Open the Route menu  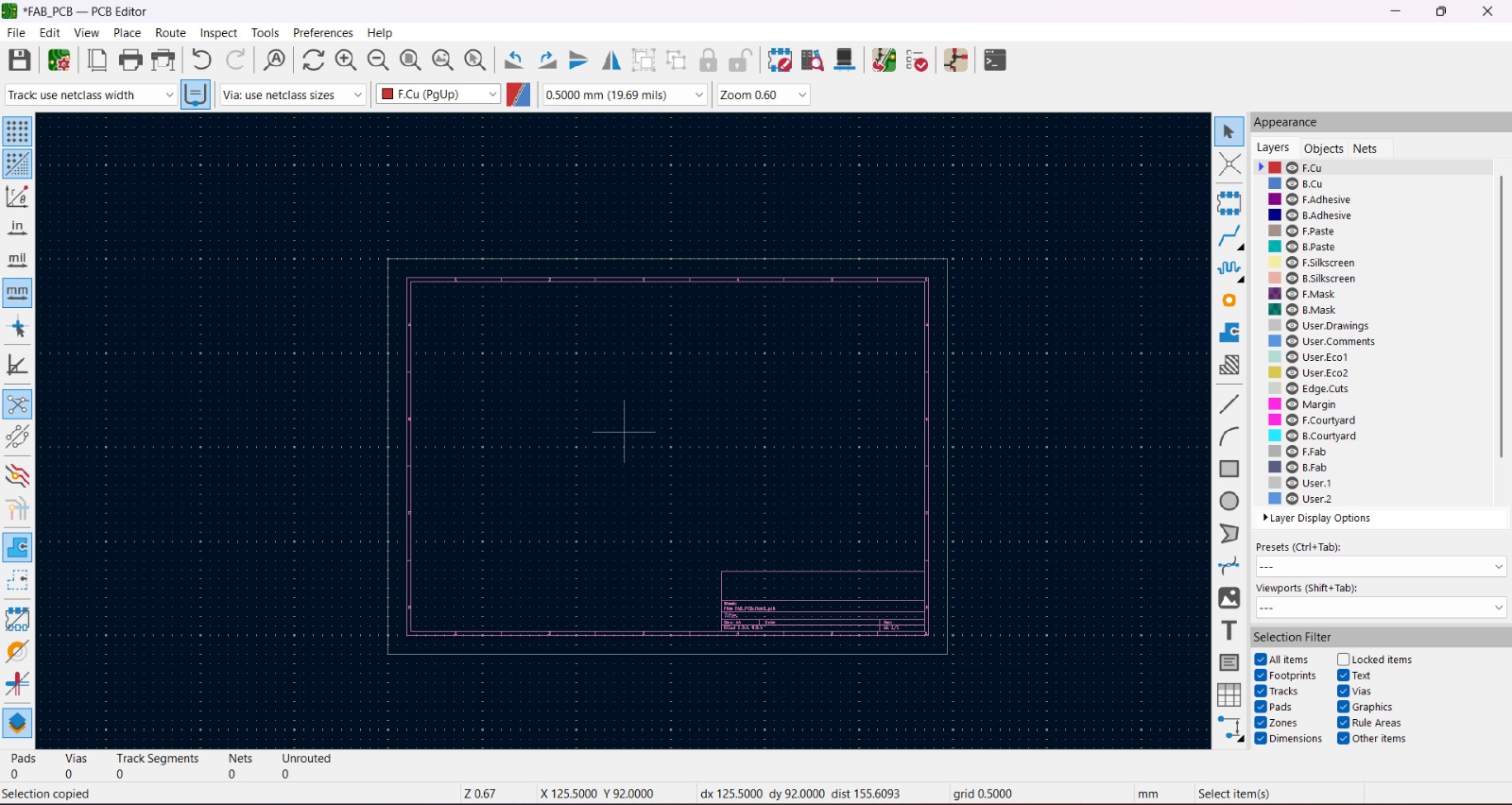pos(171,32)
